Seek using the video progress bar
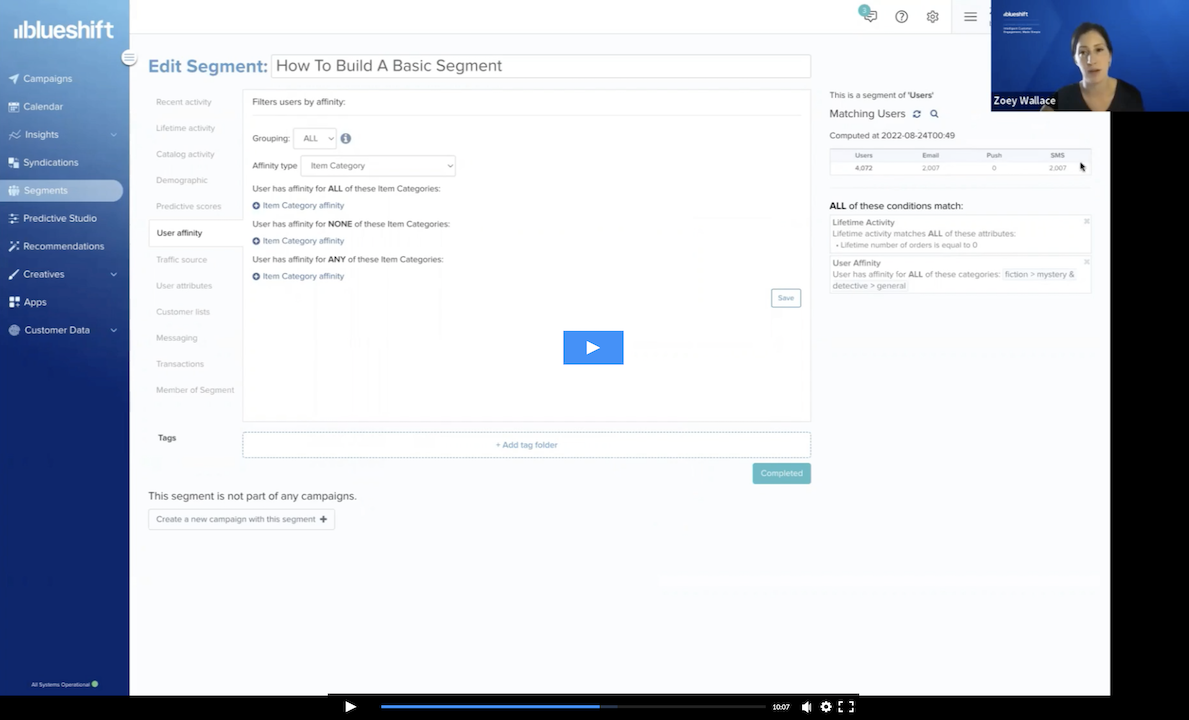The height and width of the screenshot is (720, 1189). tap(573, 707)
